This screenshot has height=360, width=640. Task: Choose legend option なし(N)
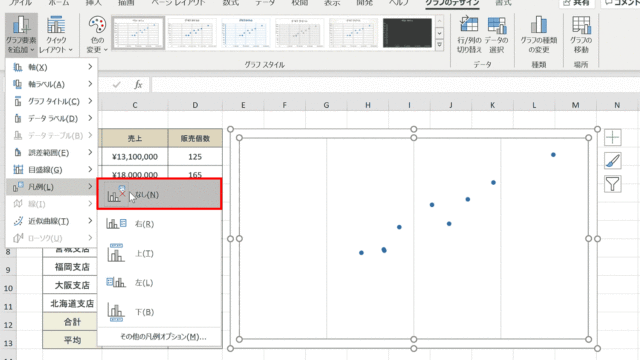[160, 194]
